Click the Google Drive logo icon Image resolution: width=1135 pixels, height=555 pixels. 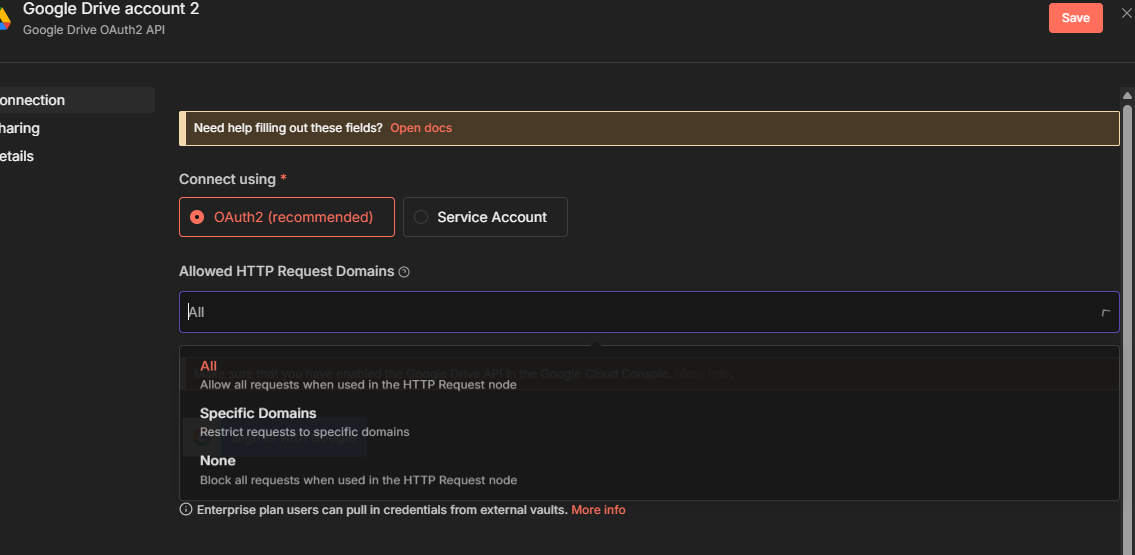point(4,18)
